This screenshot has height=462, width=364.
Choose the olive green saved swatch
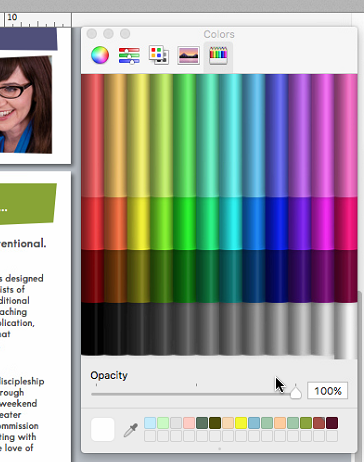coord(306,423)
